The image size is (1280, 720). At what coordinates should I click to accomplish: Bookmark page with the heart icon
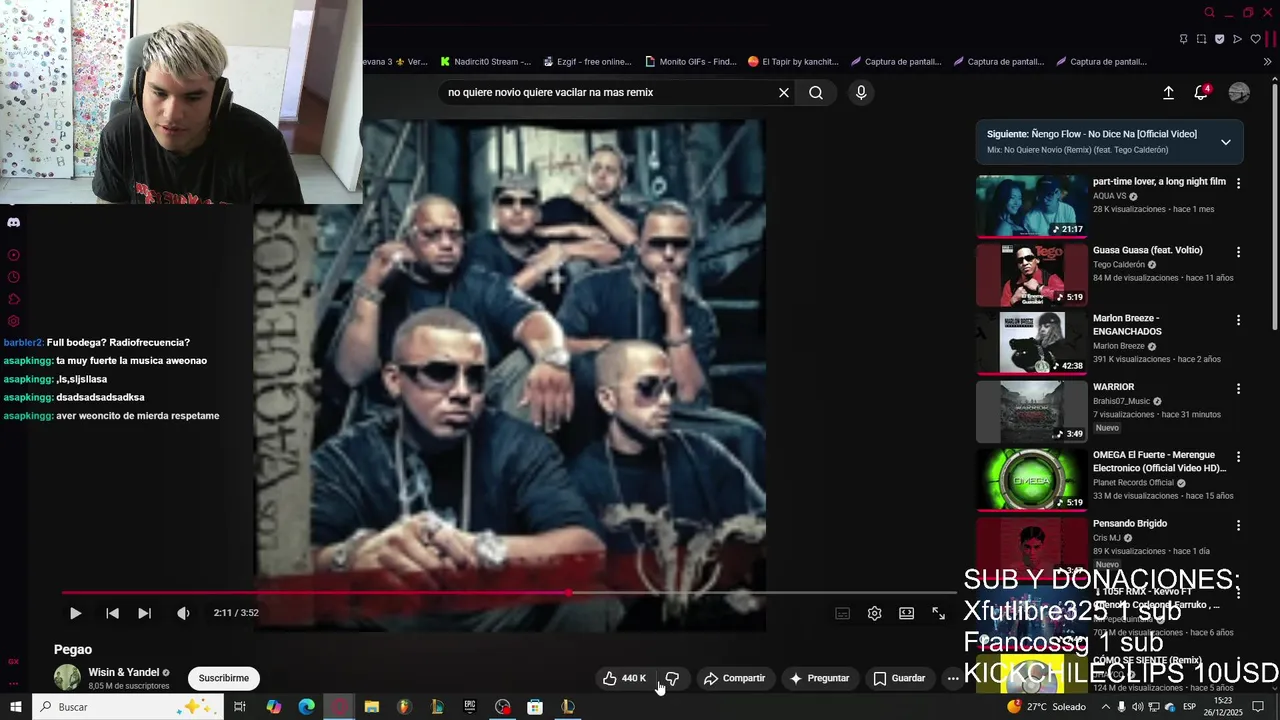[1255, 39]
